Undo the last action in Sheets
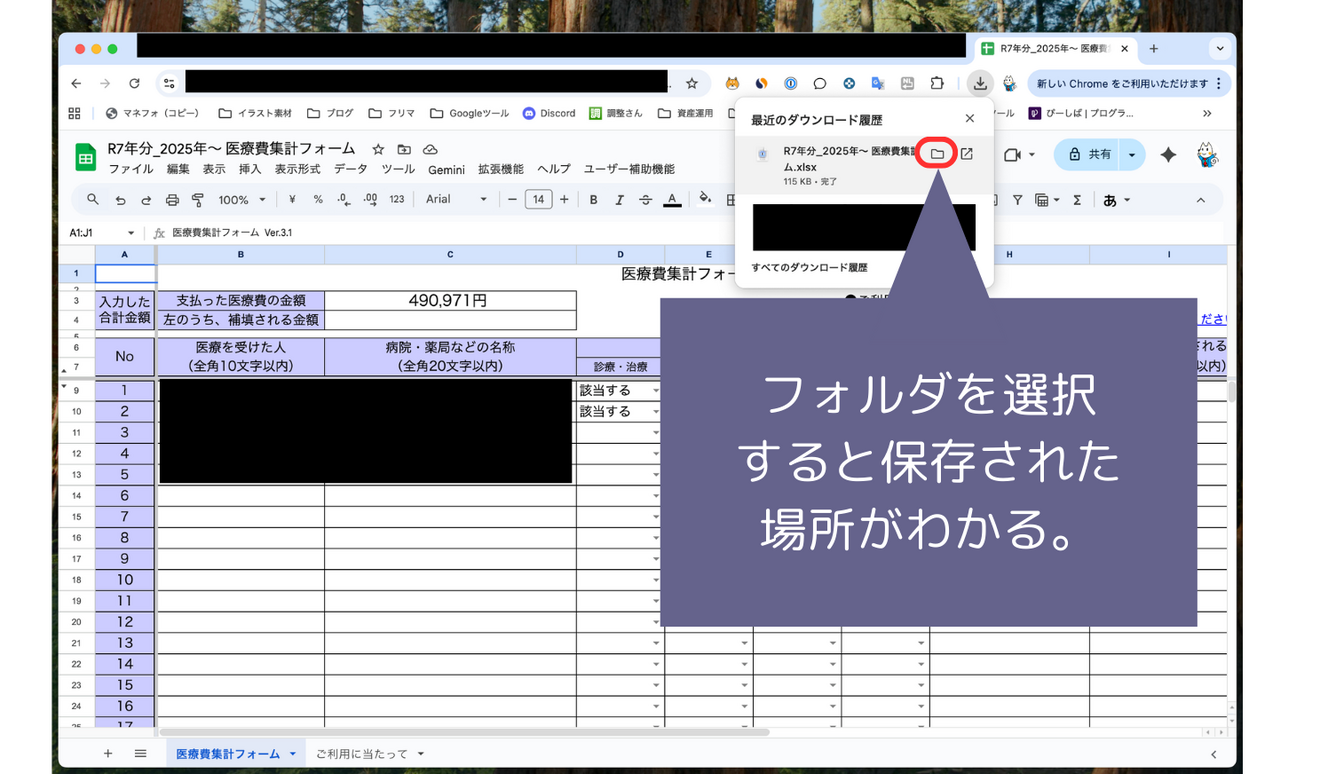The height and width of the screenshot is (774, 1320). (x=120, y=200)
